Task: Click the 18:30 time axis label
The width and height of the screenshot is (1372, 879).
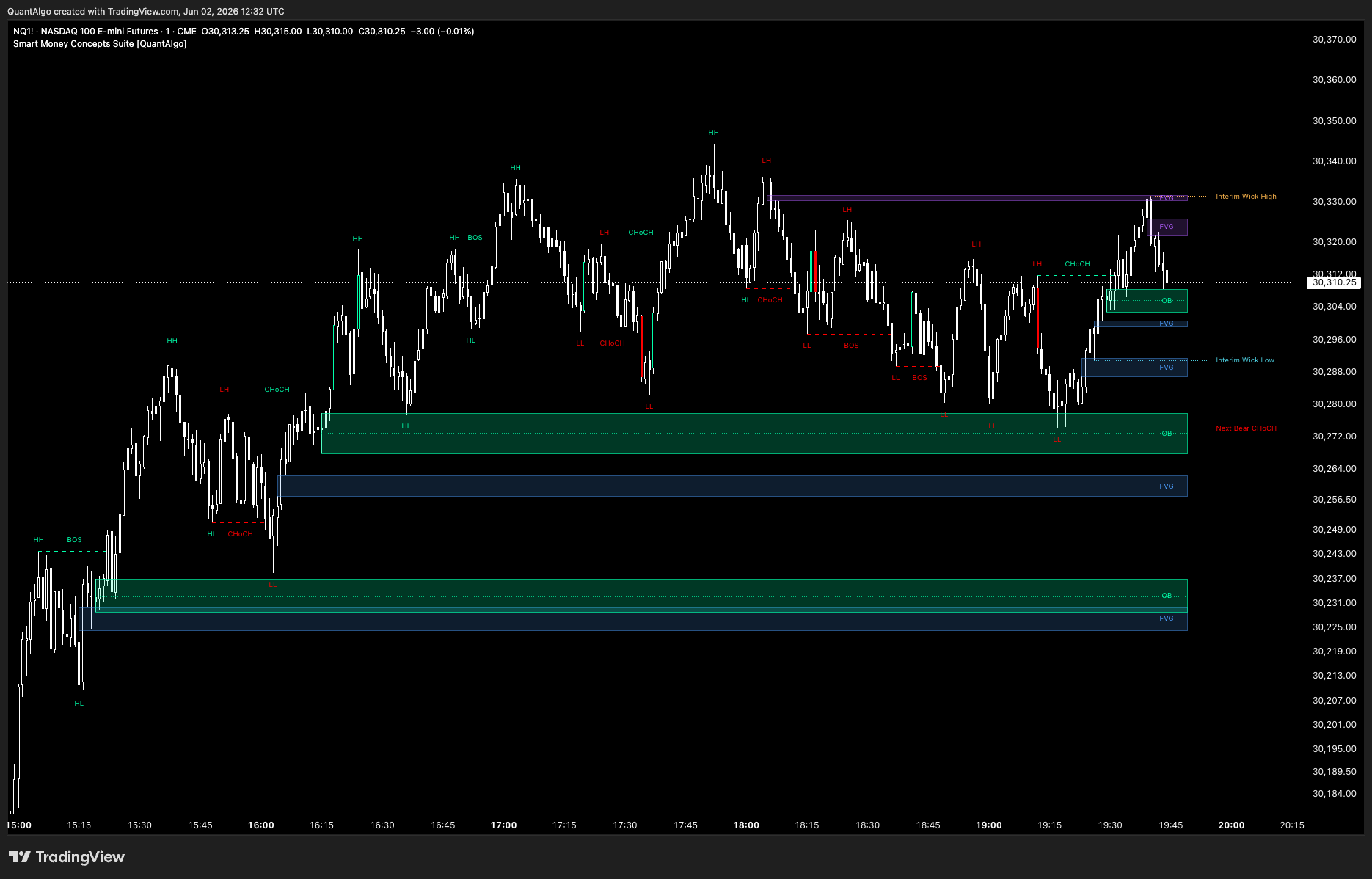Action: pyautogui.click(x=868, y=825)
